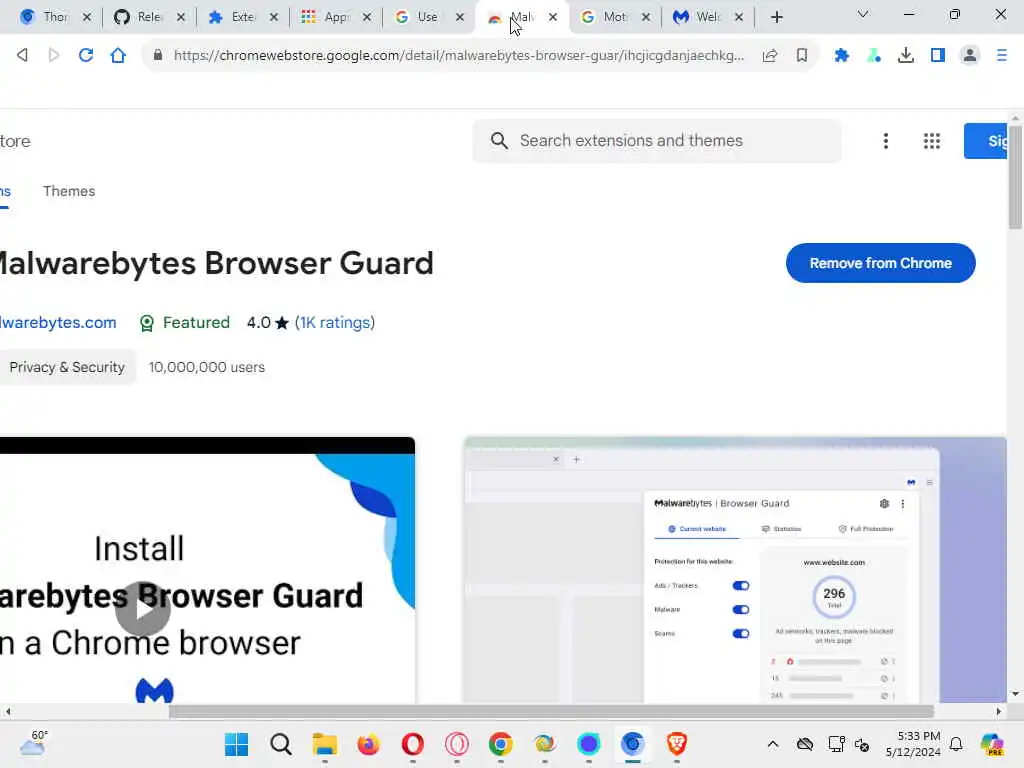Image resolution: width=1024 pixels, height=768 pixels.
Task: Close the Malwarebytes Web Store tab
Action: pyautogui.click(x=553, y=17)
